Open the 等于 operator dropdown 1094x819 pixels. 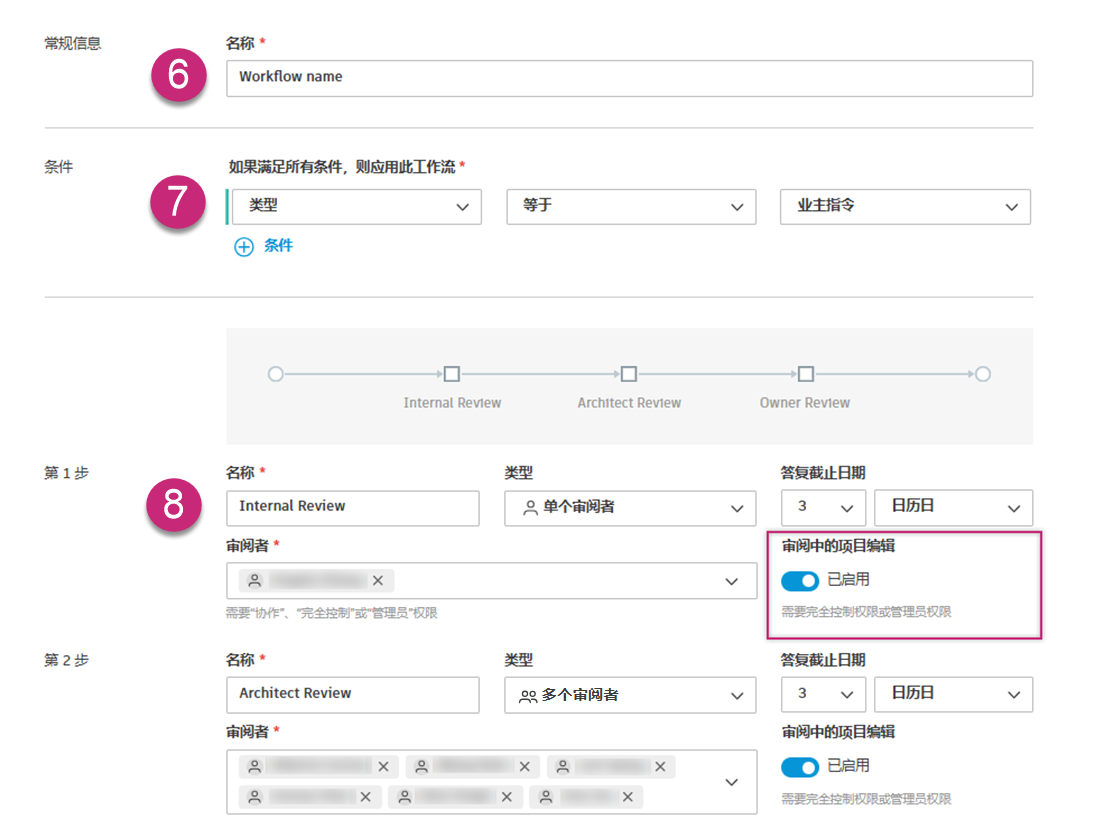(x=630, y=206)
